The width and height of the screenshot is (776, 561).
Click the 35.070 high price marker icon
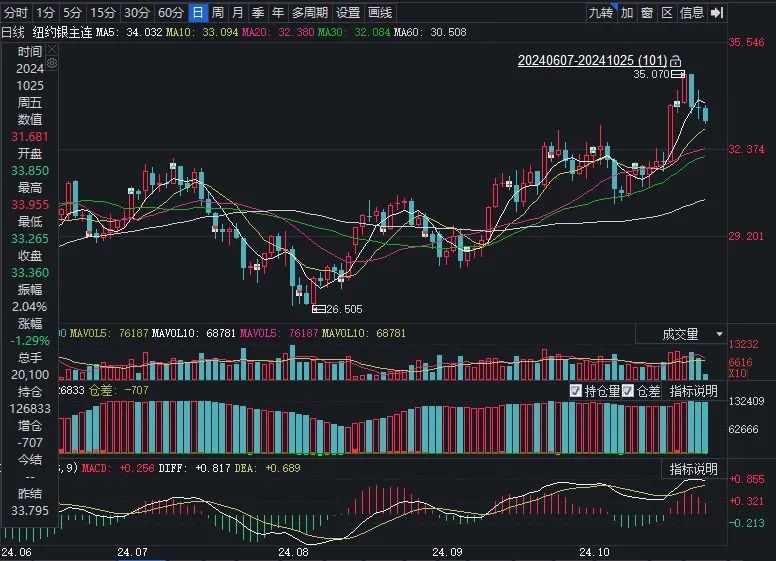click(x=678, y=74)
